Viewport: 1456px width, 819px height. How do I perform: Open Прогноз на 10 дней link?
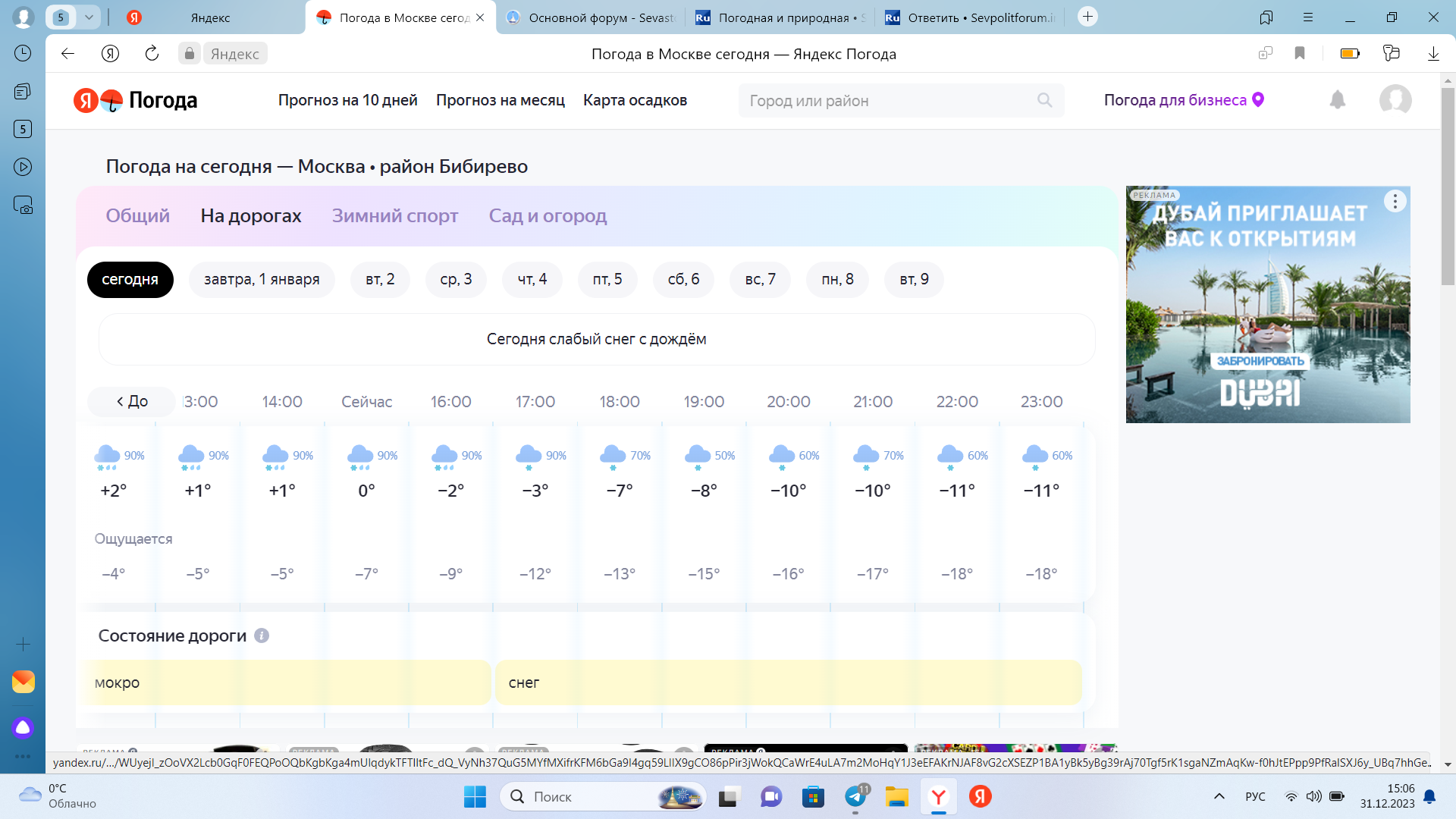click(x=347, y=100)
